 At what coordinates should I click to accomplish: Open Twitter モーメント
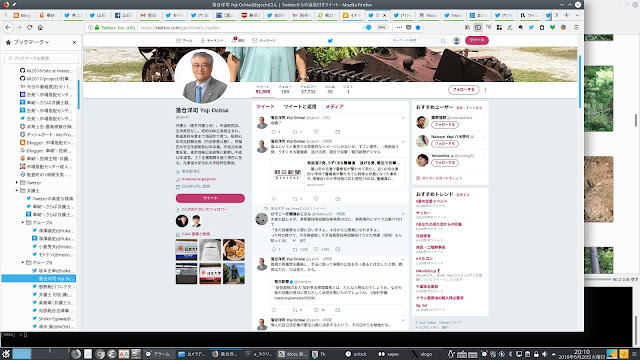212,40
